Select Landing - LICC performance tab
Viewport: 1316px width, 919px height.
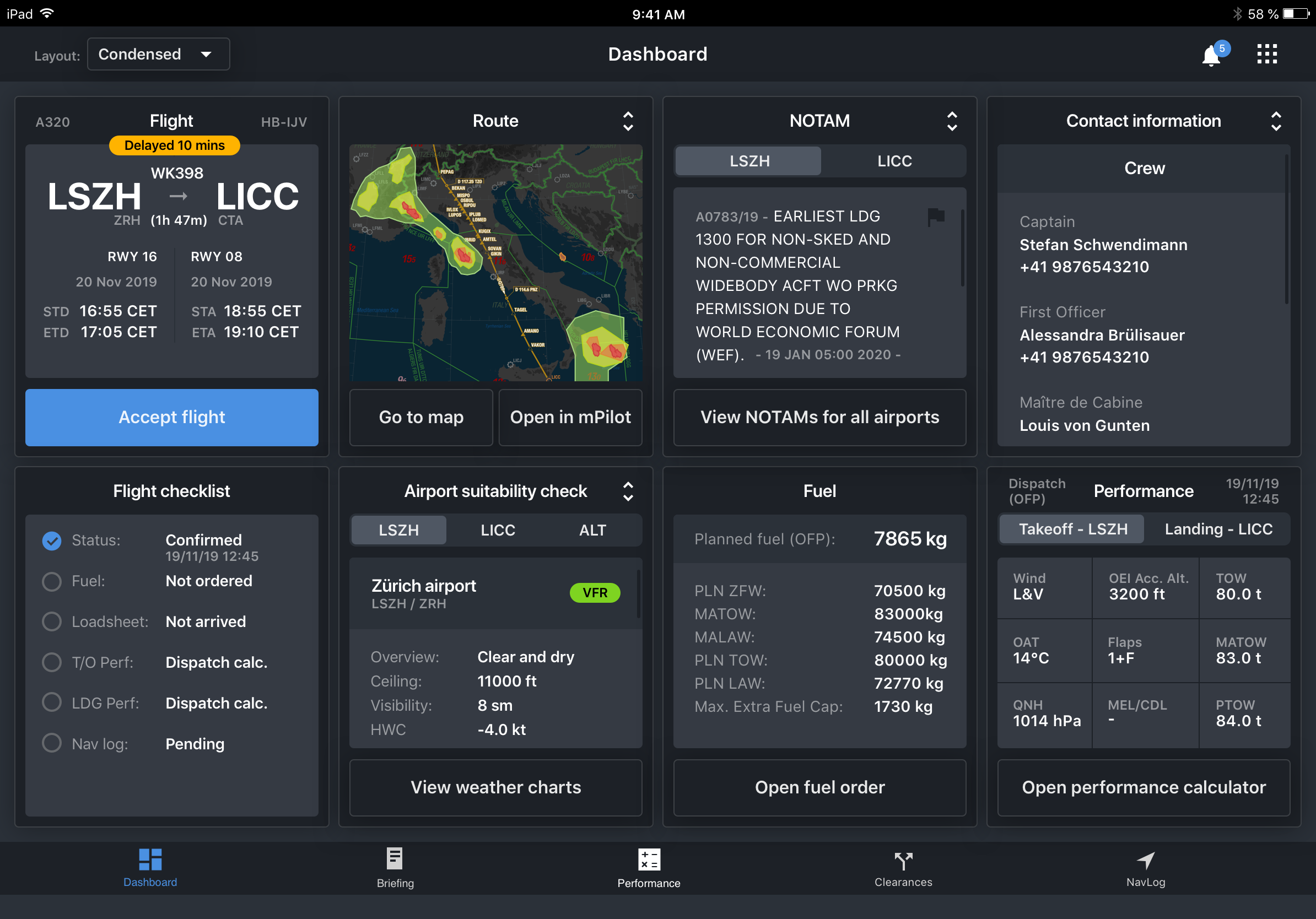pyautogui.click(x=1218, y=529)
